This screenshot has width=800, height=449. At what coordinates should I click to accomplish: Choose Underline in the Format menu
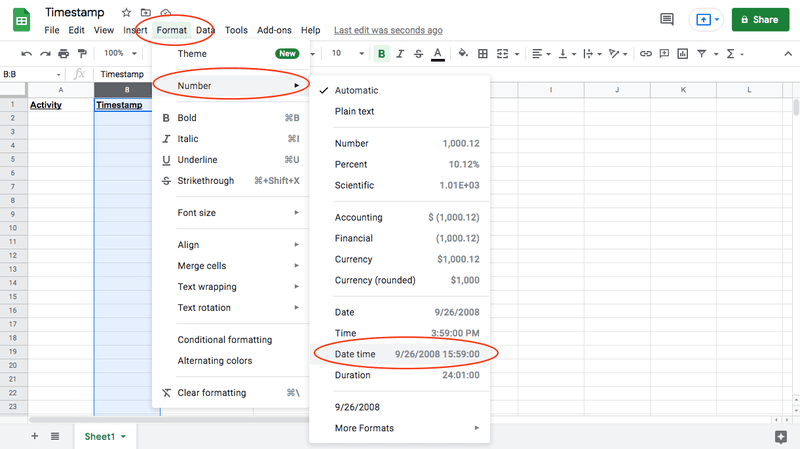click(231, 160)
